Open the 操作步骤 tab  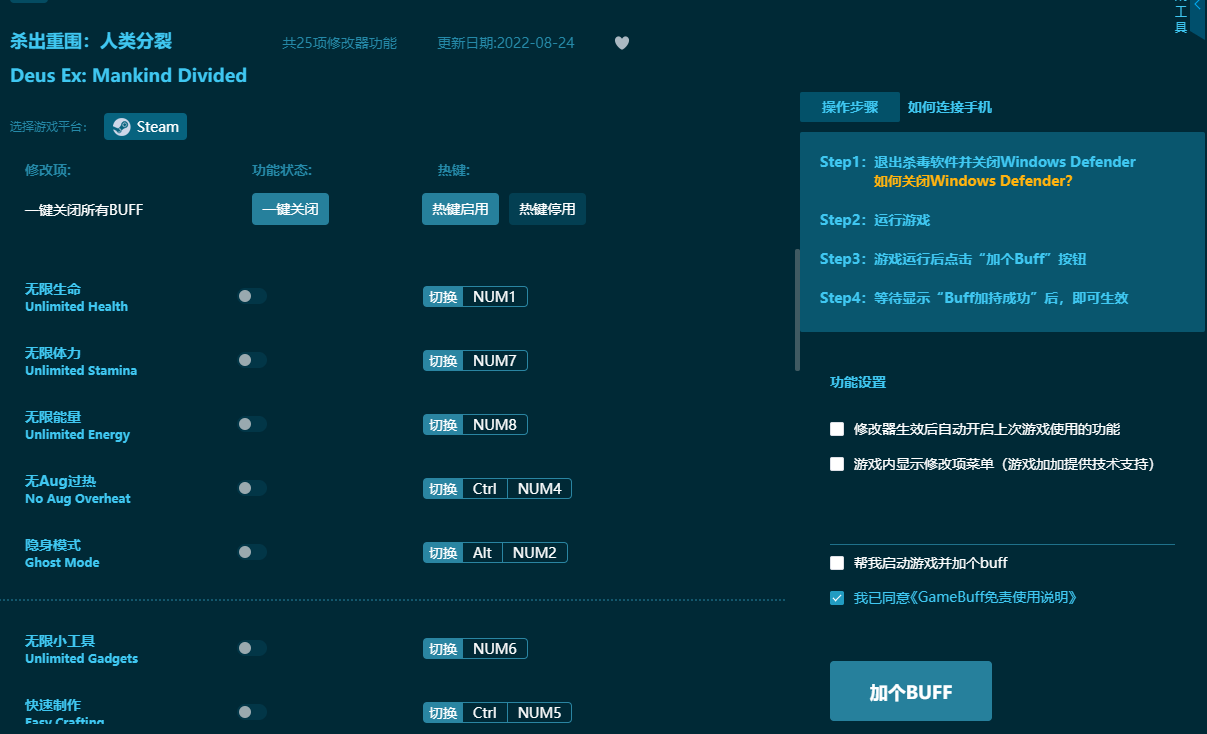click(850, 107)
